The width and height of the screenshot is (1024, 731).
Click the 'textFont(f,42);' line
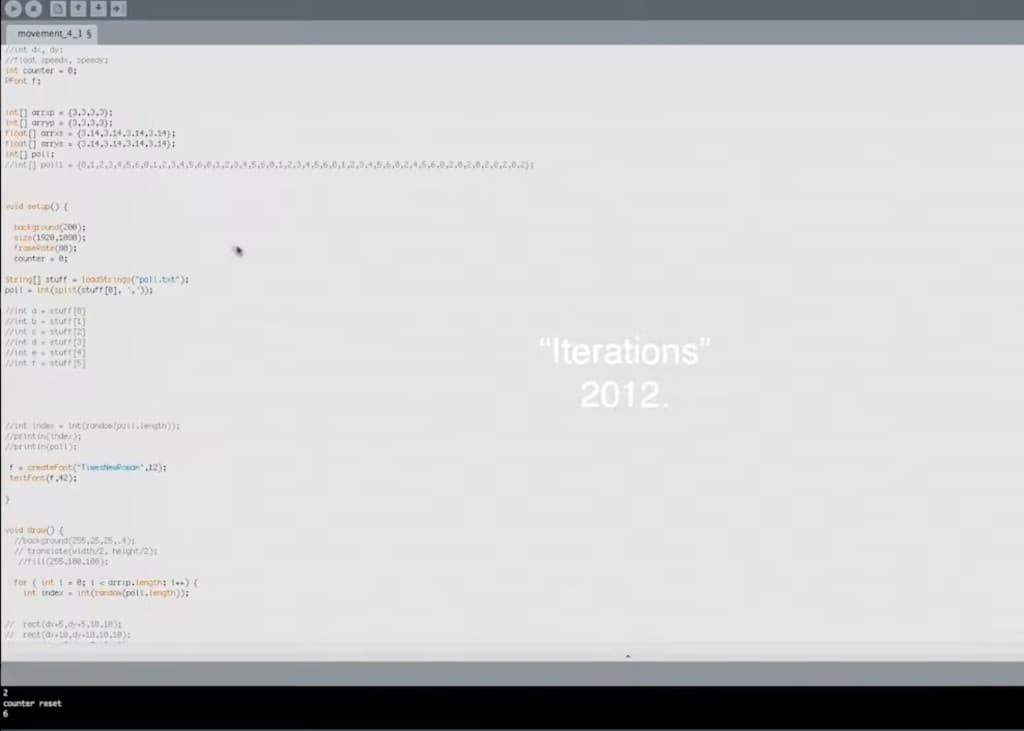coord(42,478)
